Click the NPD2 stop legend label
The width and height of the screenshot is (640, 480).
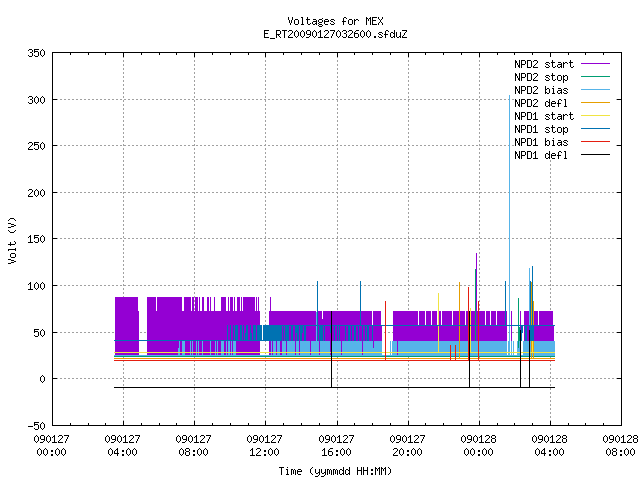tap(541, 77)
